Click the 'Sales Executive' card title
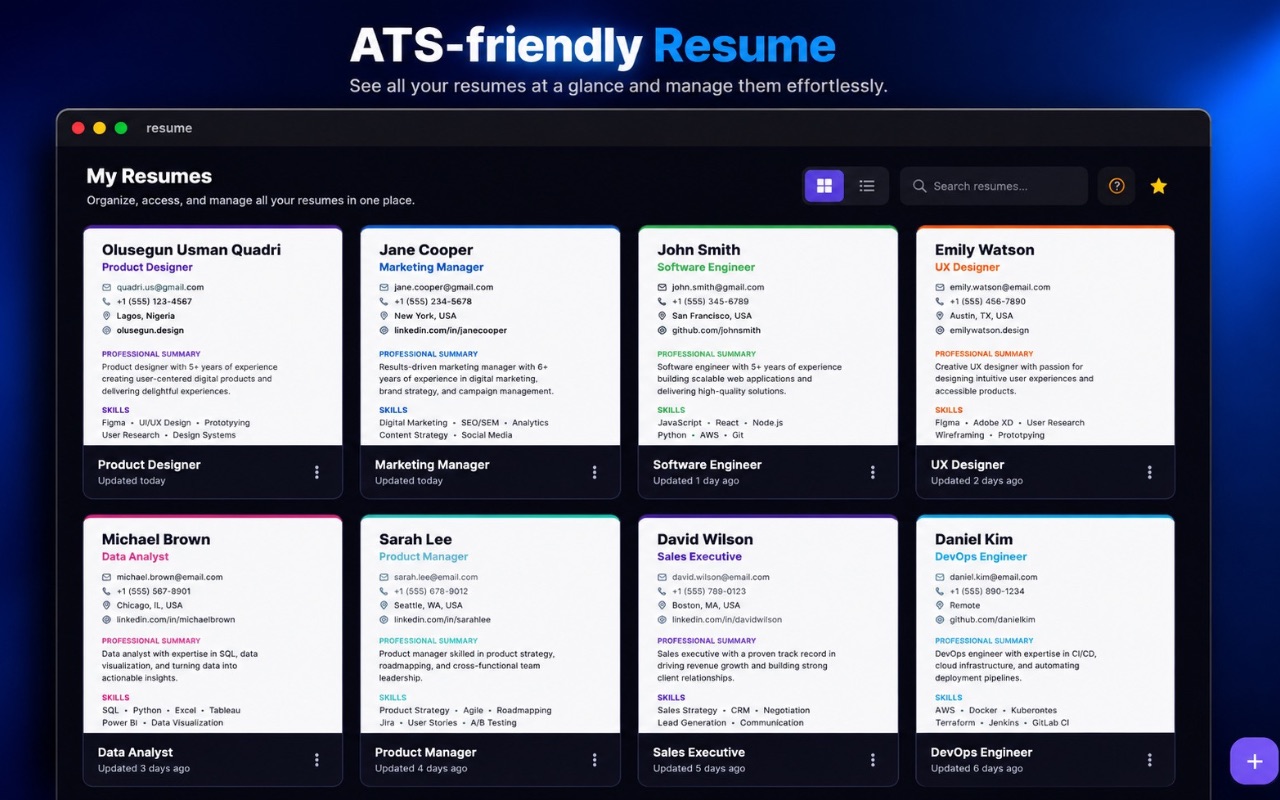Screen dimensions: 1280x800 pos(699,753)
